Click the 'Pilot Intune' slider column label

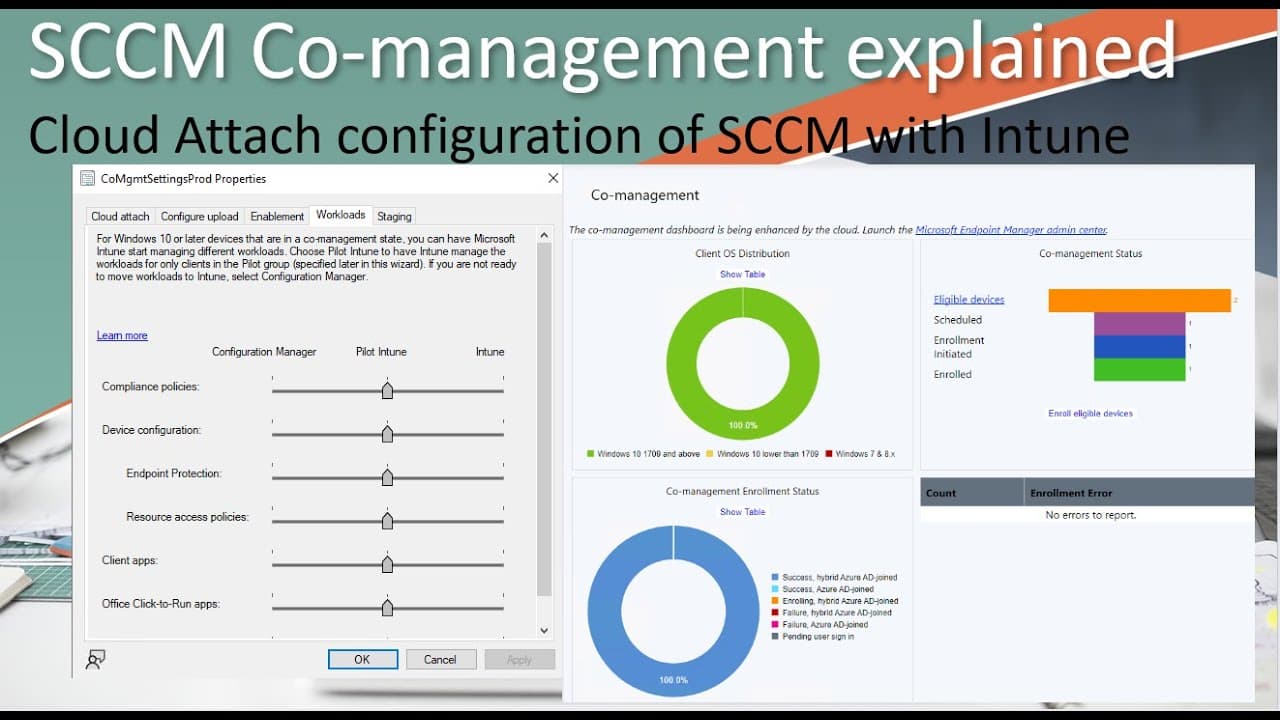click(x=381, y=352)
